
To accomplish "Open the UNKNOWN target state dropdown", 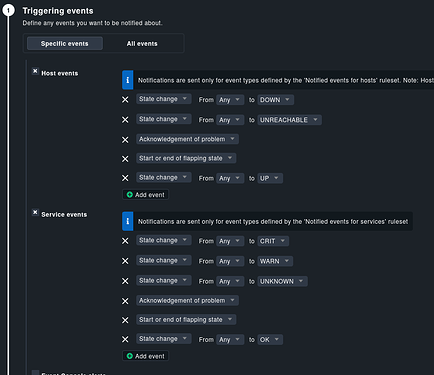I will coord(282,281).
